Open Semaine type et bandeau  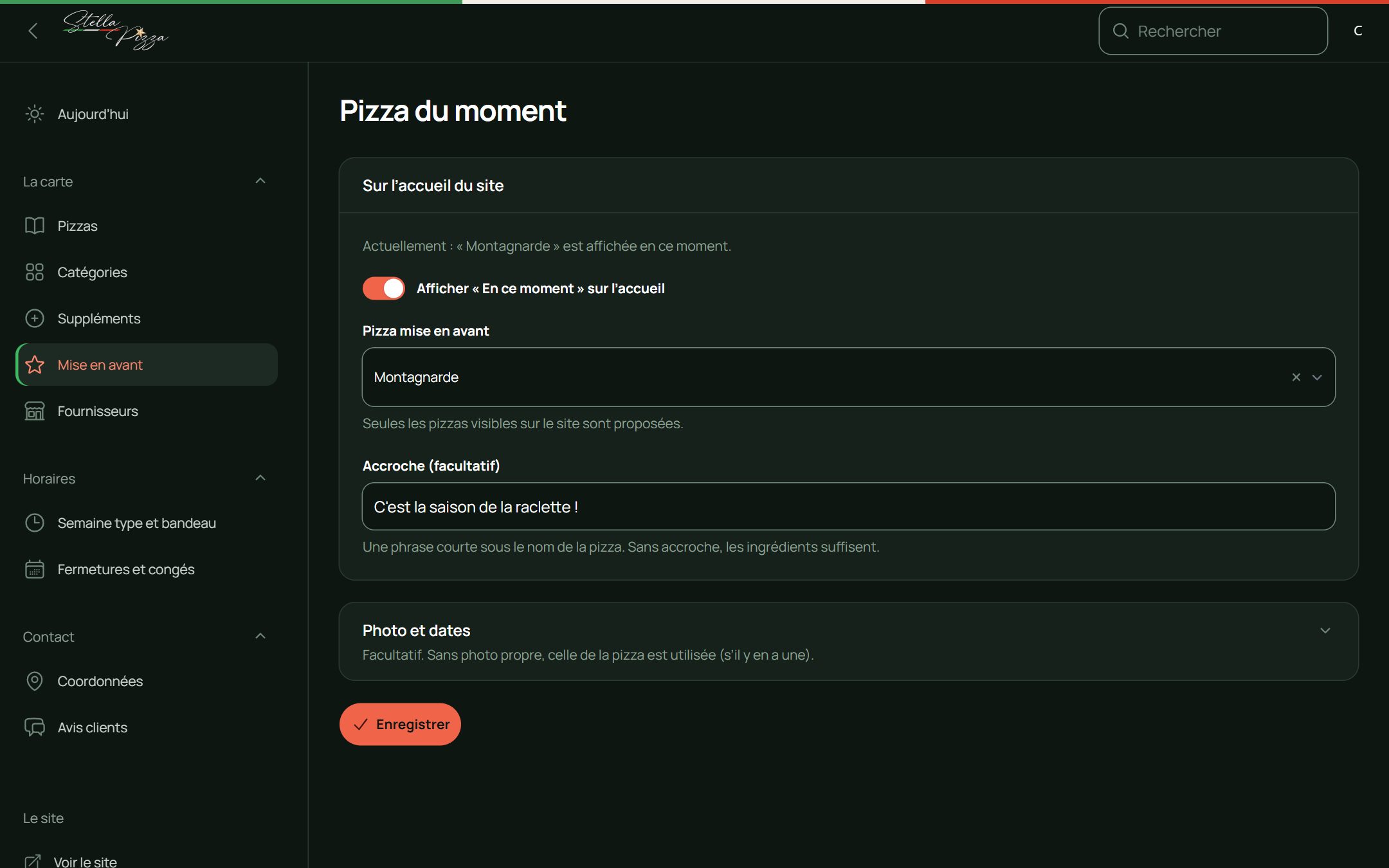point(147,523)
